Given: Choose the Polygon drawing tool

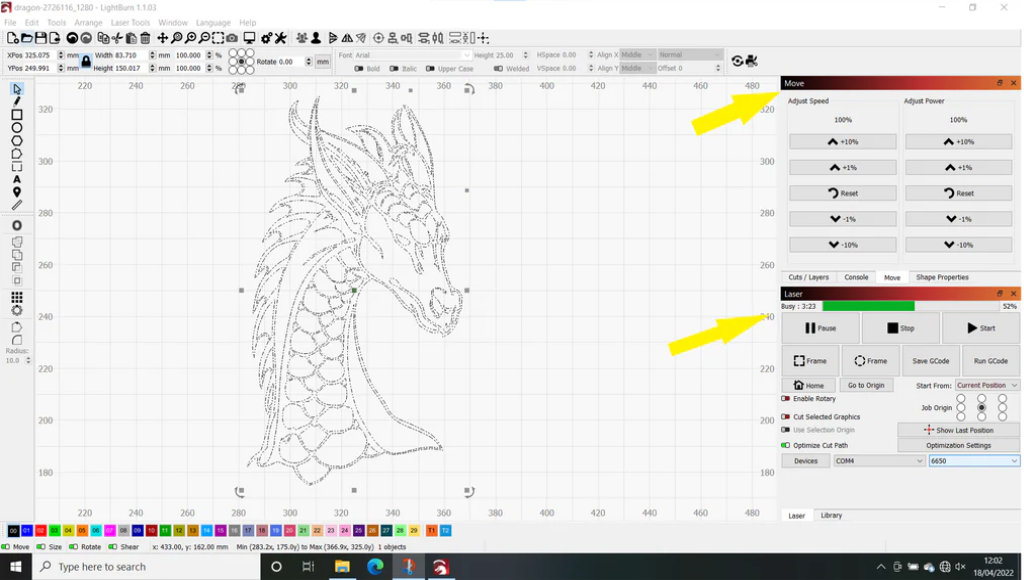Looking at the screenshot, I should coord(17,140).
